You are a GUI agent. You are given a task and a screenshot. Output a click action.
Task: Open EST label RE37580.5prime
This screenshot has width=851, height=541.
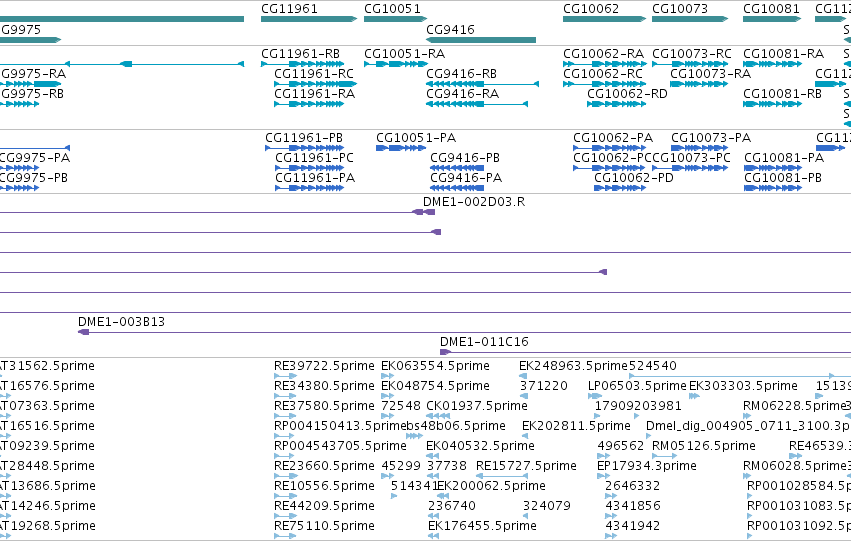(x=324, y=406)
